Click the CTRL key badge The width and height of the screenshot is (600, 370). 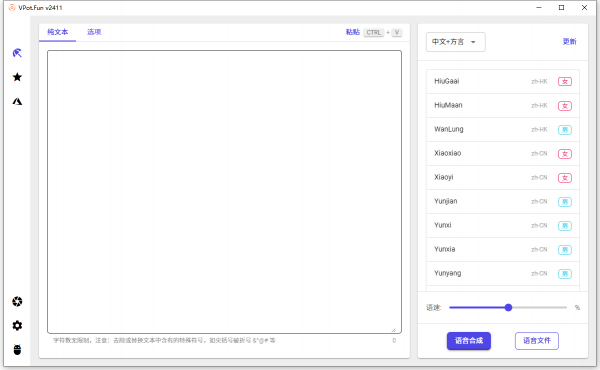tap(373, 33)
